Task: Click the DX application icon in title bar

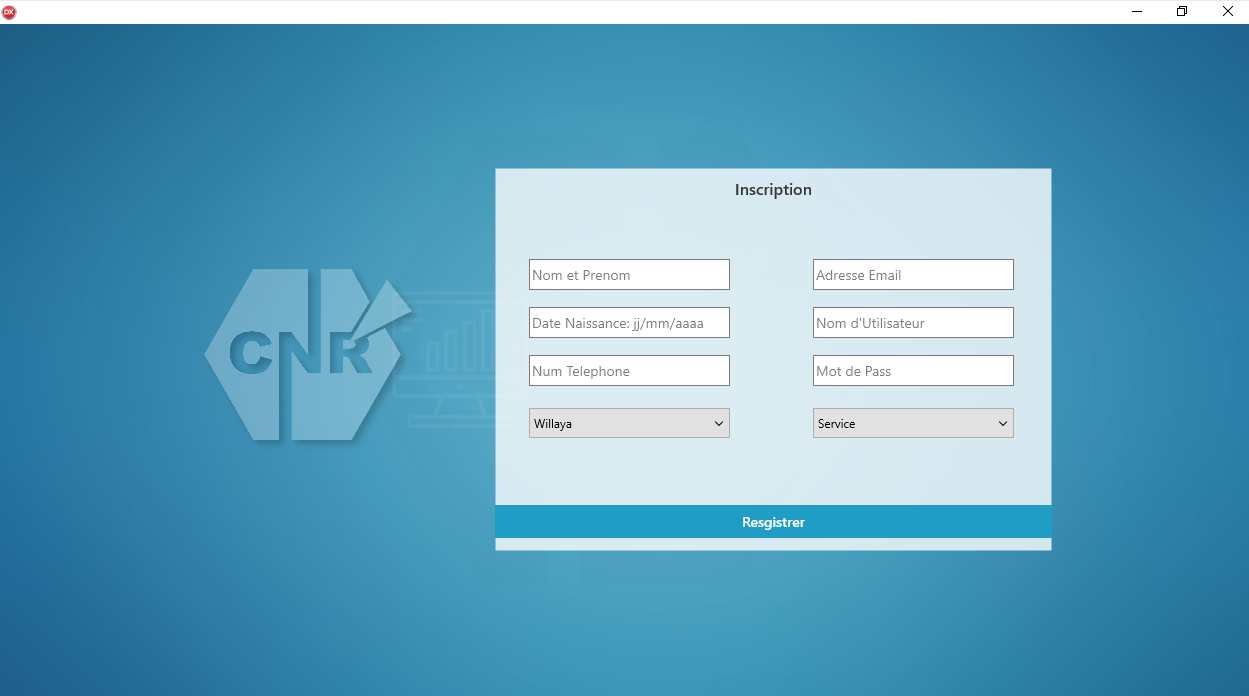Action: (10, 12)
